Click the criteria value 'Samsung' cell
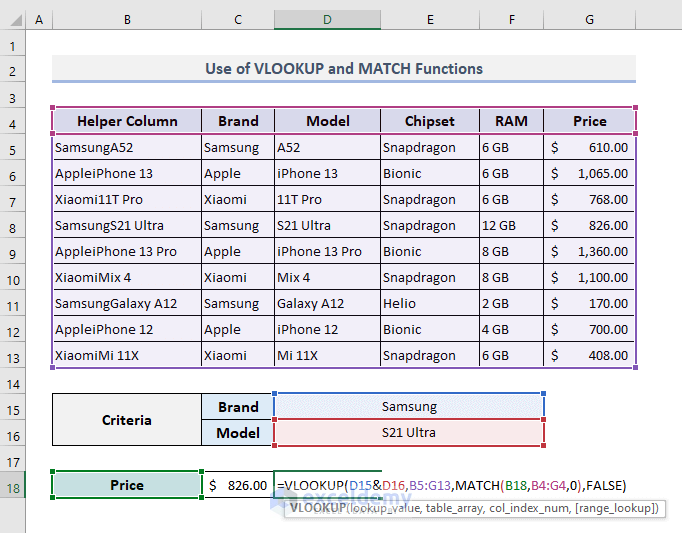The image size is (682, 533). [409, 406]
